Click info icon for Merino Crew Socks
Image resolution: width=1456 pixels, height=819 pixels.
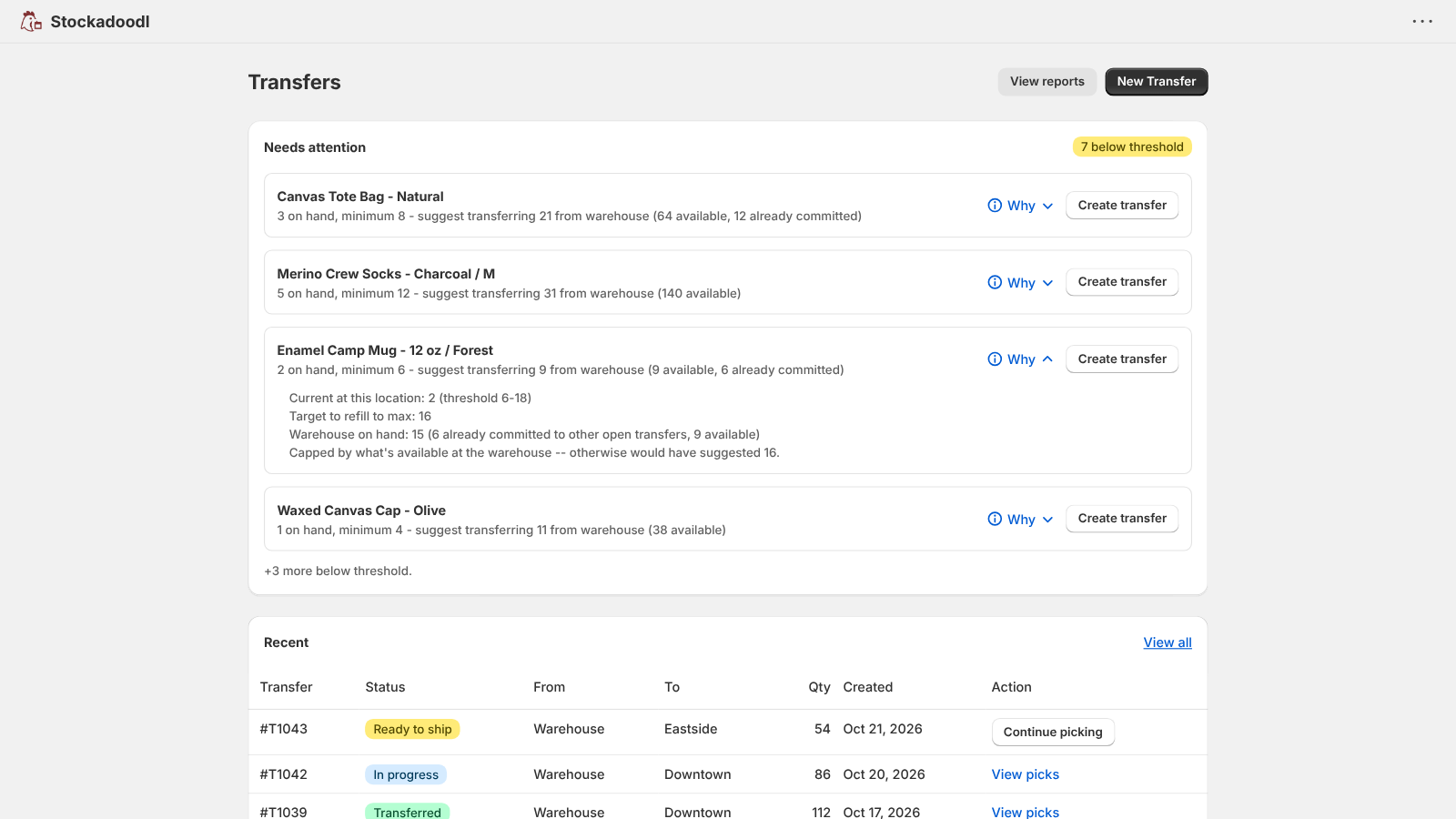(995, 282)
